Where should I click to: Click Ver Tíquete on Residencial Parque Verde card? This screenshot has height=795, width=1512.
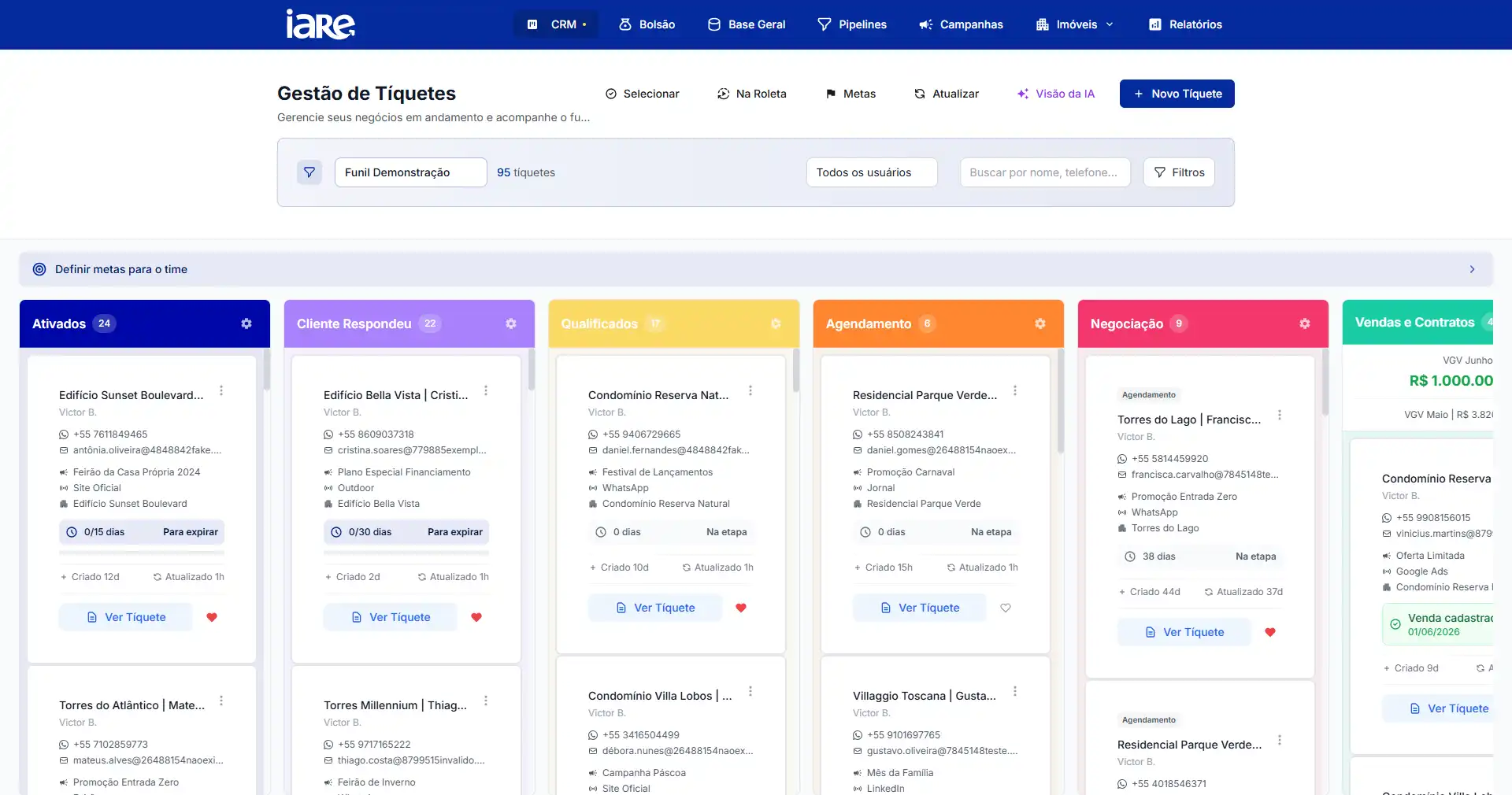click(x=920, y=608)
